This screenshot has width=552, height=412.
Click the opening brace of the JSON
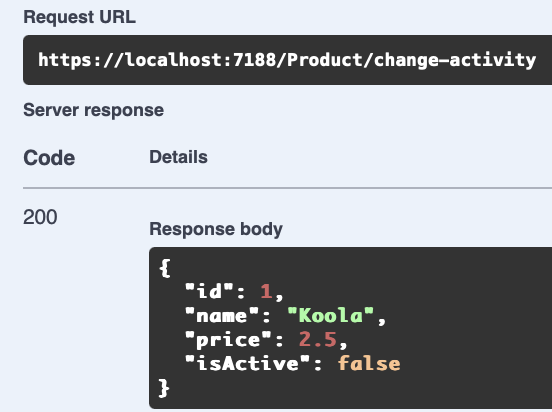click(165, 268)
